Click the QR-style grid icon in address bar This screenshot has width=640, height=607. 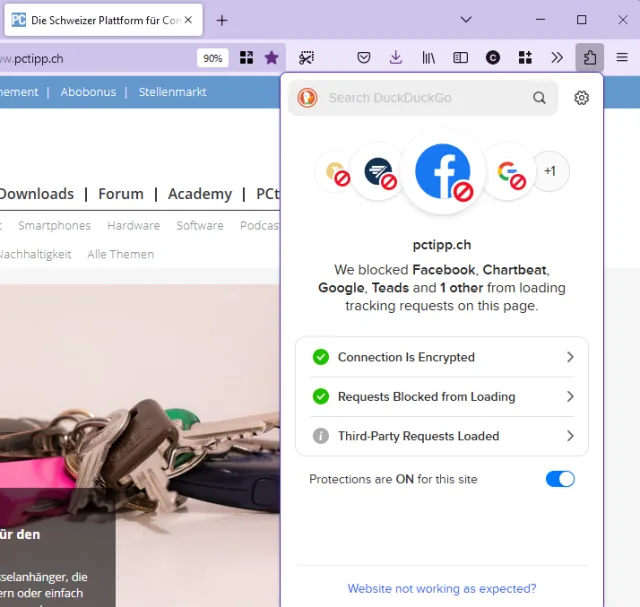click(246, 58)
